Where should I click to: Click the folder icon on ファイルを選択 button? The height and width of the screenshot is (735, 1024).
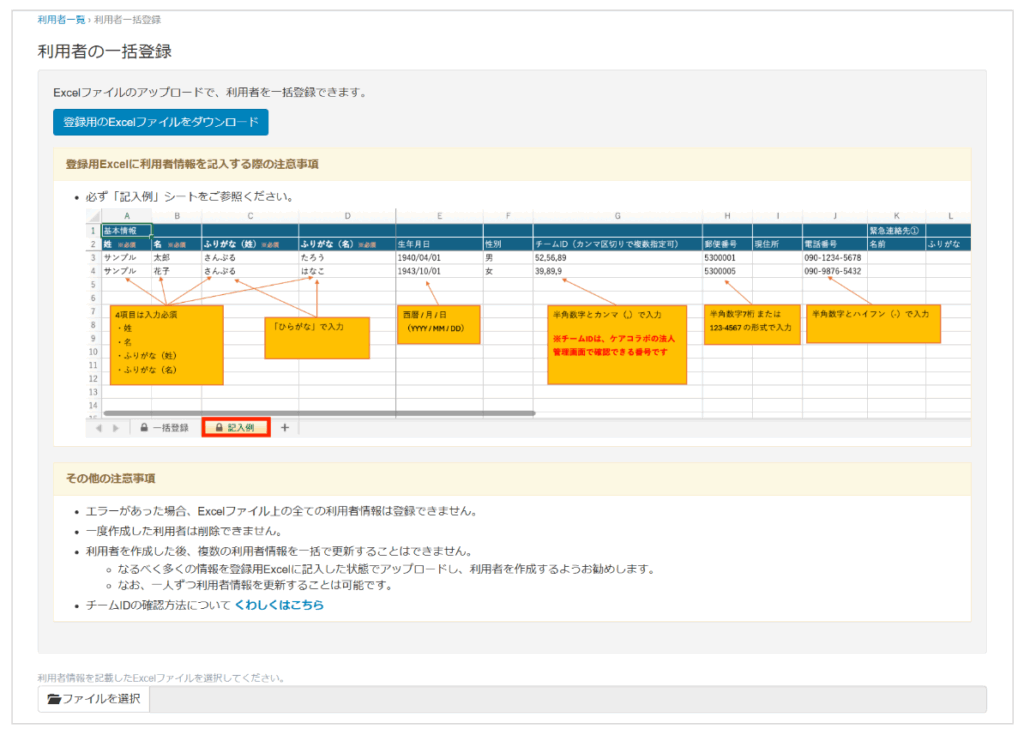pyautogui.click(x=54, y=697)
